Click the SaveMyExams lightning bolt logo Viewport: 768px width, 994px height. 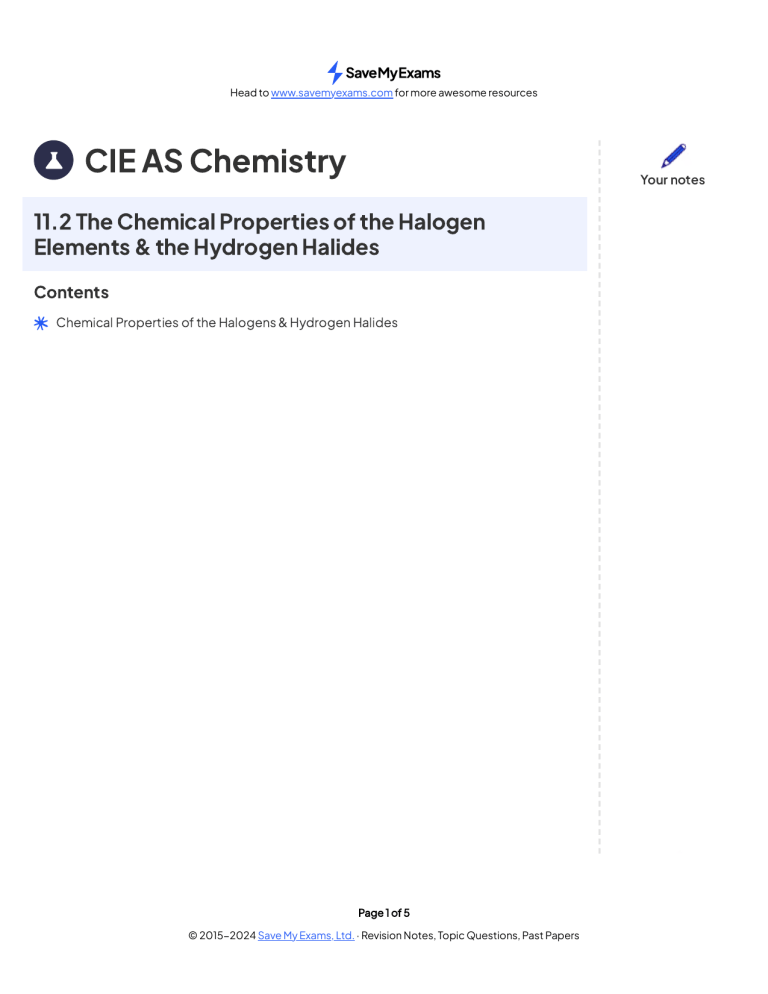[x=334, y=73]
